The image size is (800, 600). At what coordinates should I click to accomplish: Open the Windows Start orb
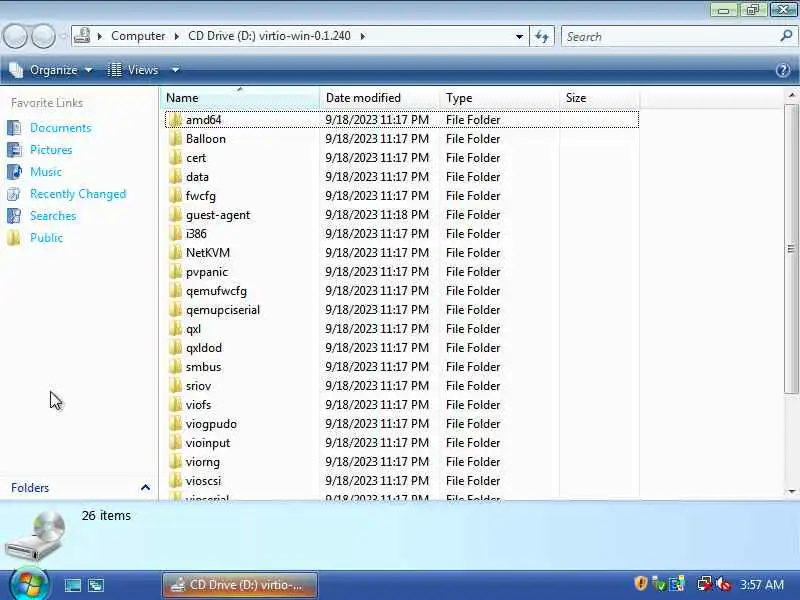[29, 584]
